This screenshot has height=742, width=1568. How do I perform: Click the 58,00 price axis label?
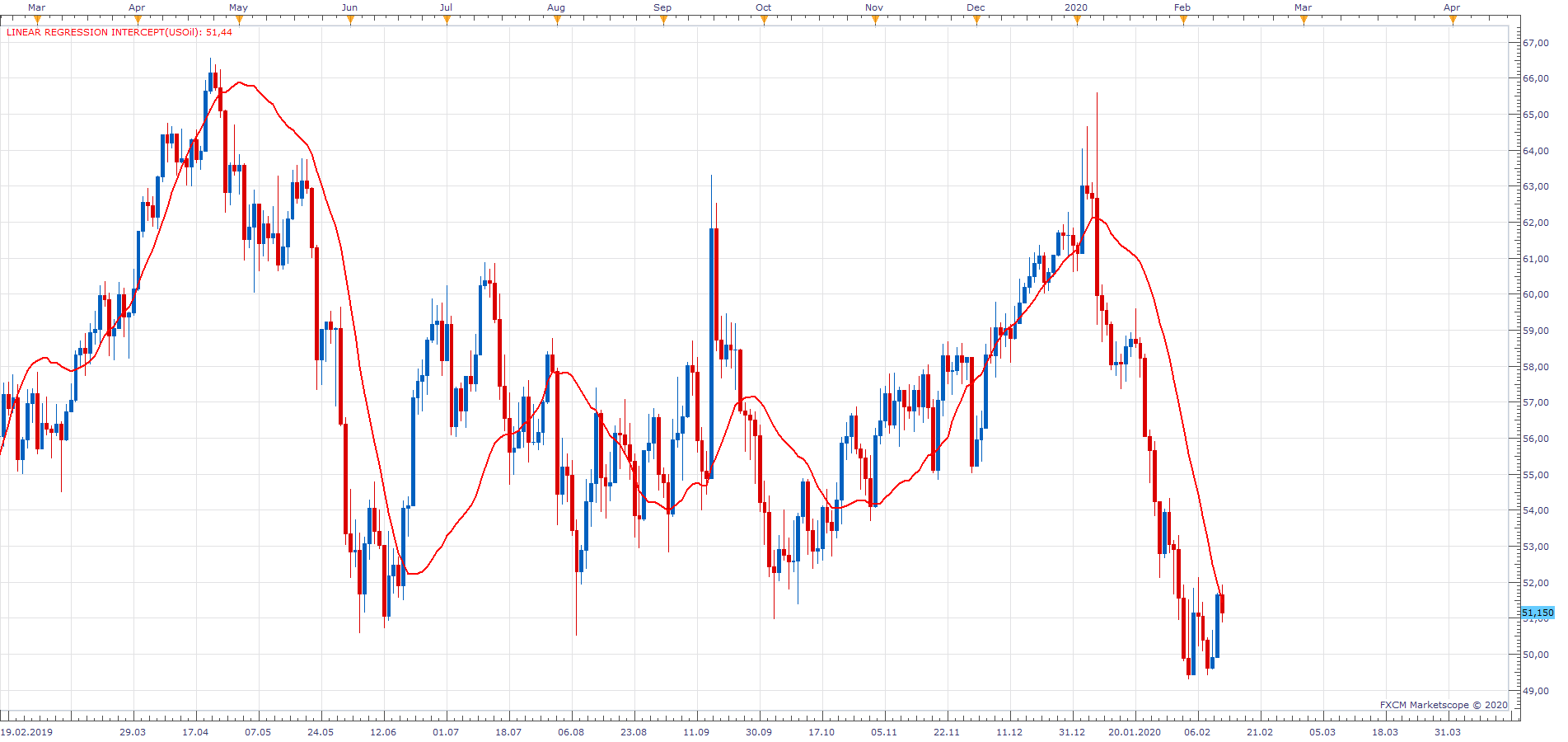tap(1536, 367)
